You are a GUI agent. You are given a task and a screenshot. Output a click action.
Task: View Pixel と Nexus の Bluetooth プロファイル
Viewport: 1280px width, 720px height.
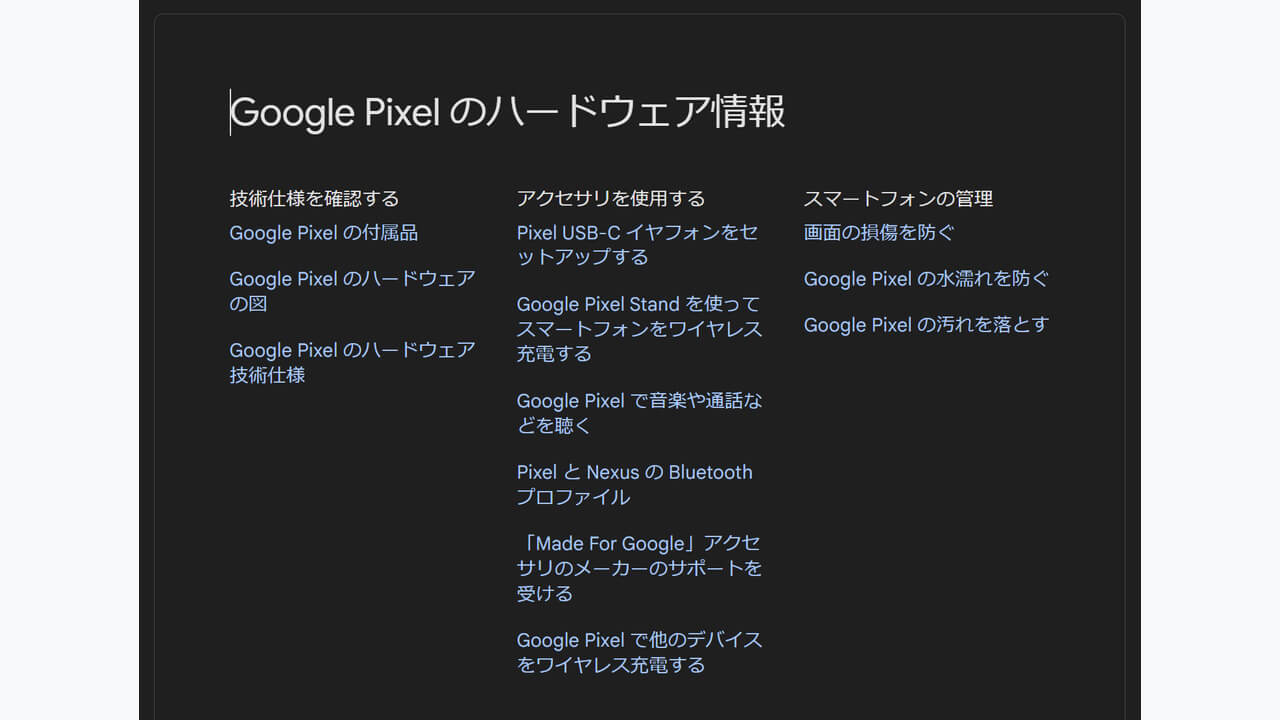click(634, 484)
